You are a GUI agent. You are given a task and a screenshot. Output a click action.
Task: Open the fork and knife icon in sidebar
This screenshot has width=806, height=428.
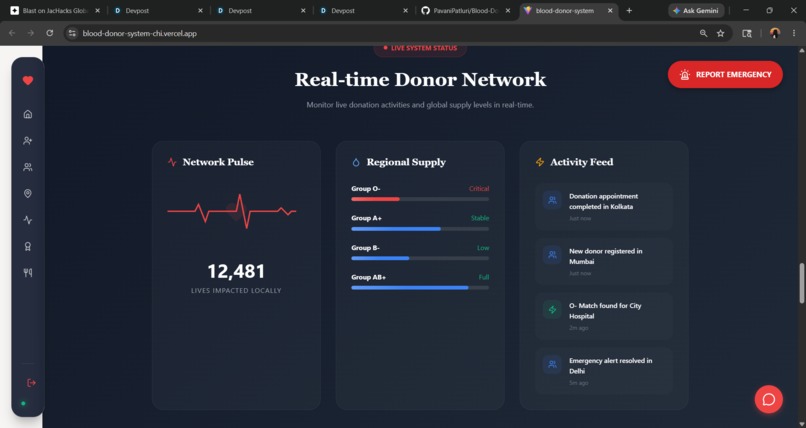28,273
